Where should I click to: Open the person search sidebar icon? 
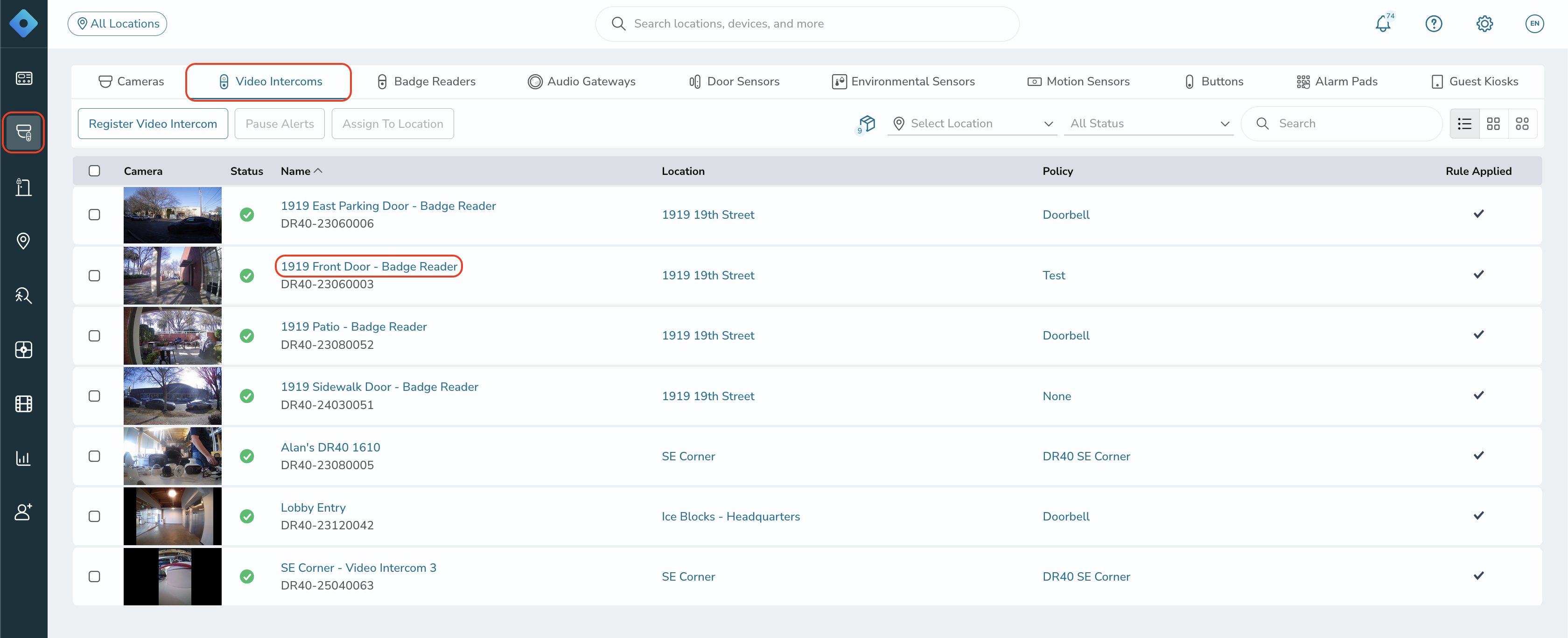pyautogui.click(x=24, y=296)
